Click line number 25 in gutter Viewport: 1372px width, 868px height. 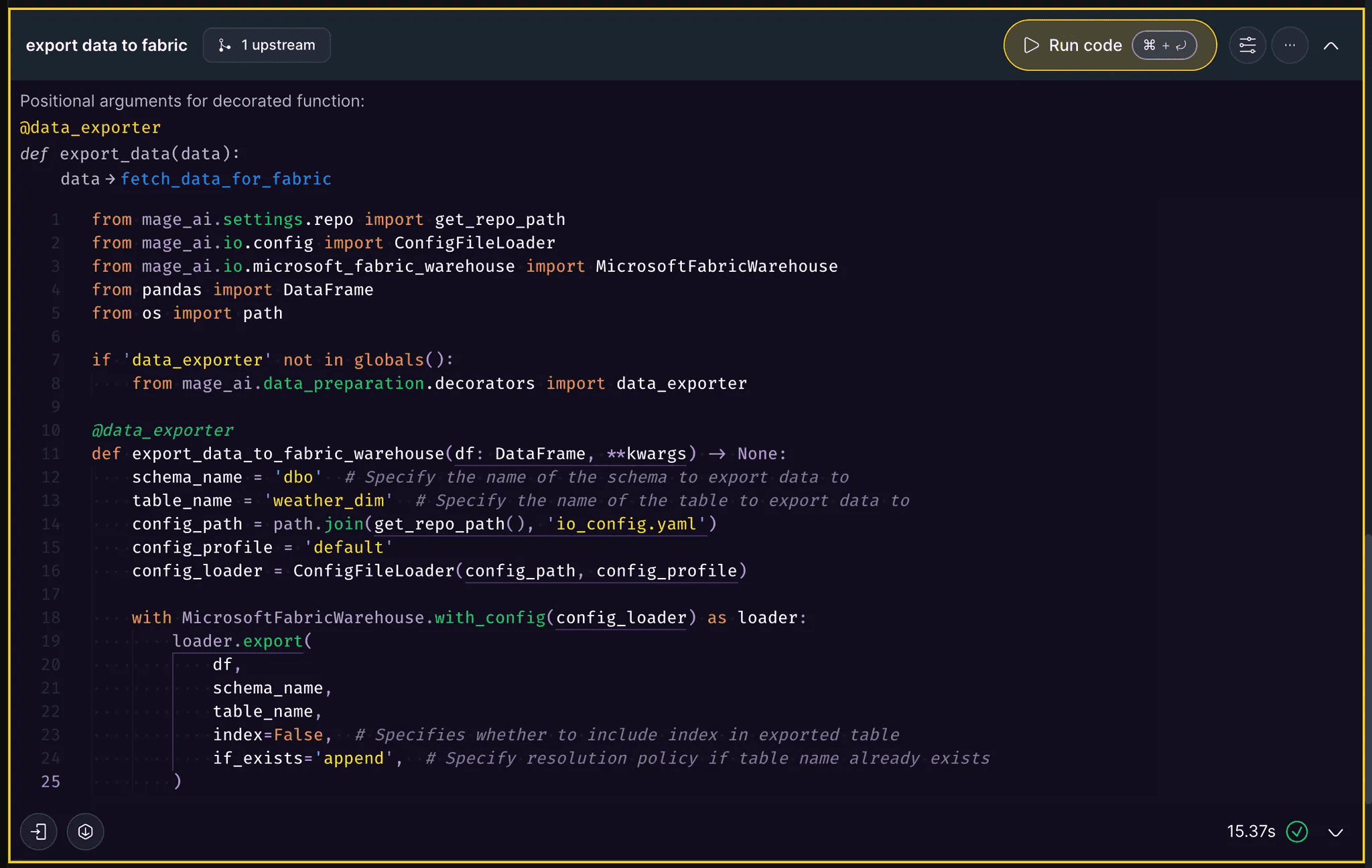pos(51,782)
